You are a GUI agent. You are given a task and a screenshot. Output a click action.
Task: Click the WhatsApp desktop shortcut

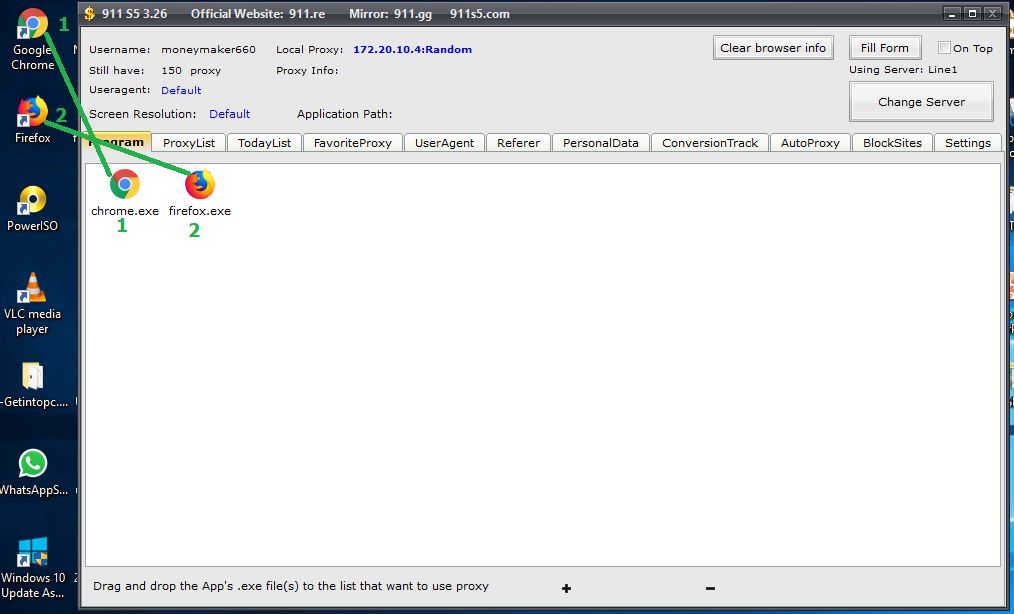point(33,465)
